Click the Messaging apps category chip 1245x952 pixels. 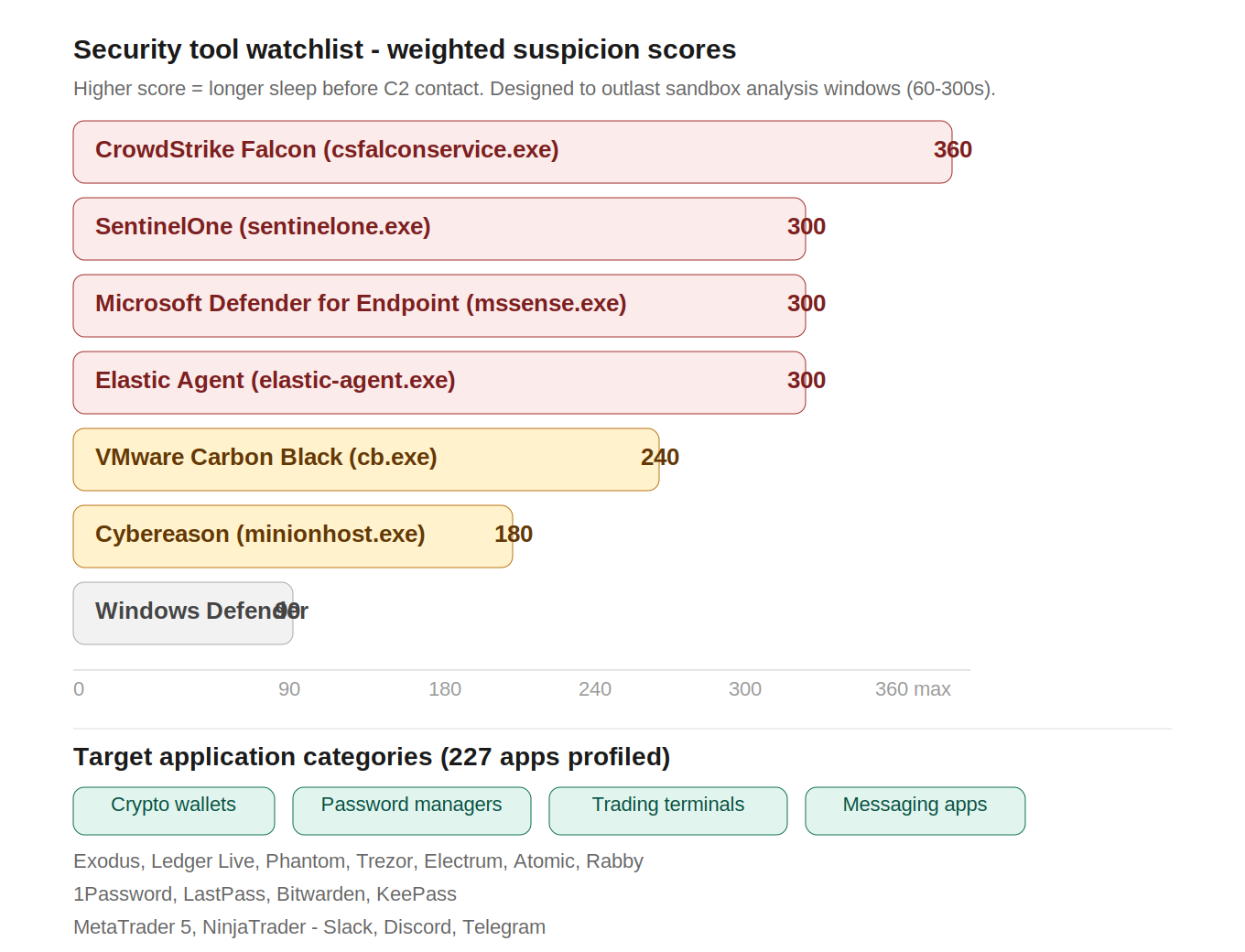coord(915,811)
